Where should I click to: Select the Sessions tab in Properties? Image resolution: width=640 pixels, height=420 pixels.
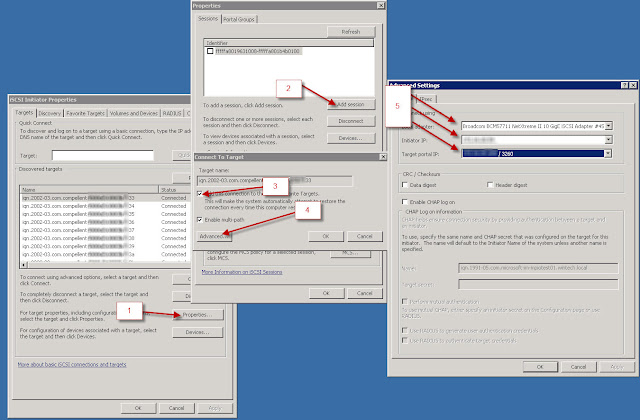click(x=208, y=19)
